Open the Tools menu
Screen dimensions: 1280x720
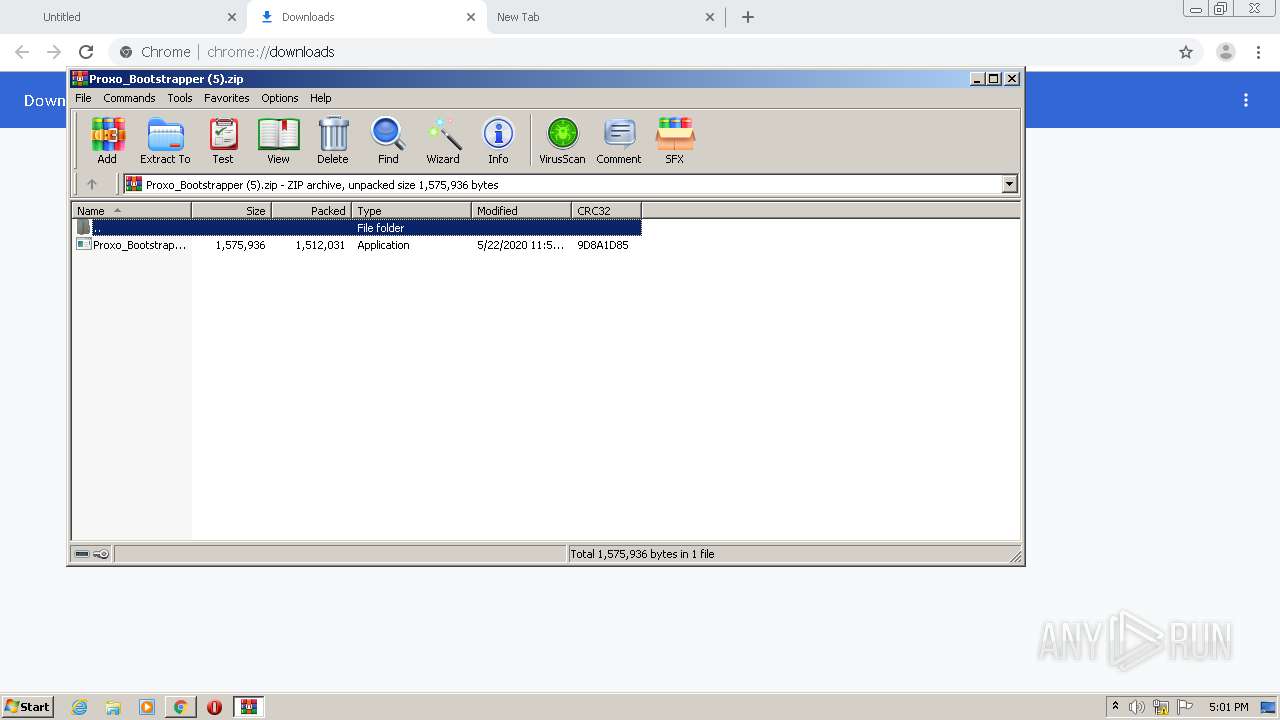(x=180, y=98)
